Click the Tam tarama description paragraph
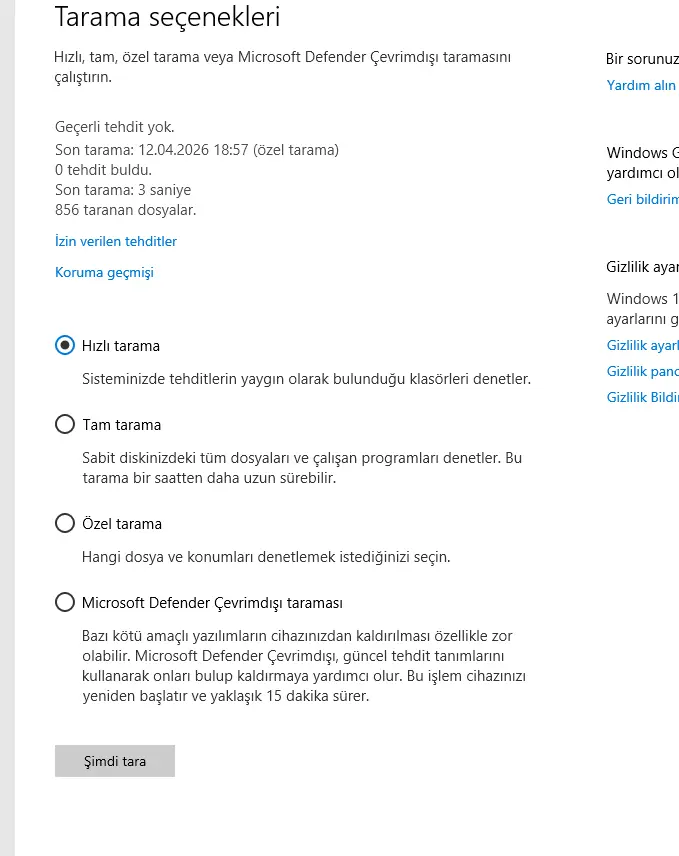This screenshot has width=679, height=856. pyautogui.click(x=302, y=467)
